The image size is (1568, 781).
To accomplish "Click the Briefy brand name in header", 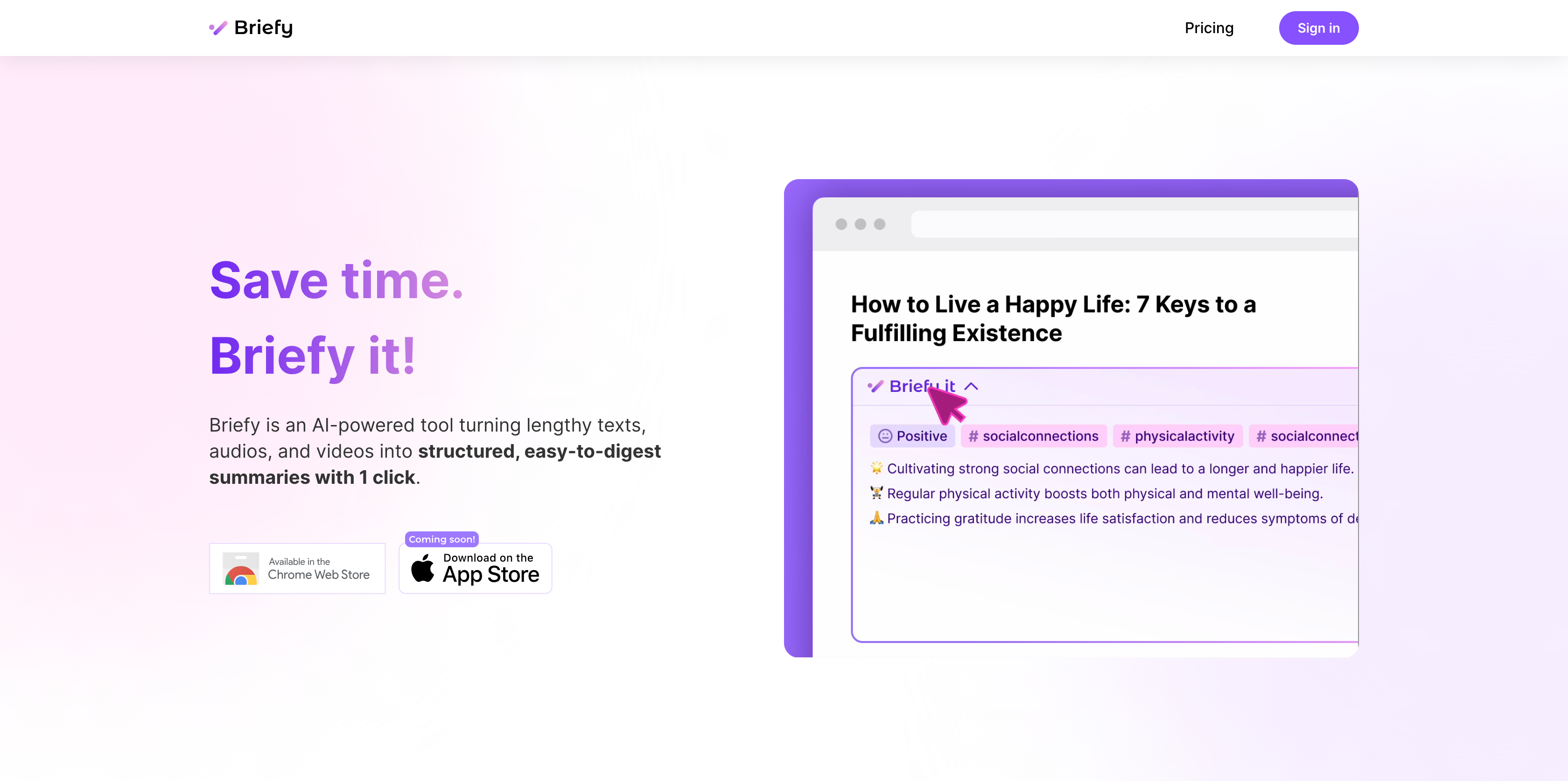I will point(263,28).
